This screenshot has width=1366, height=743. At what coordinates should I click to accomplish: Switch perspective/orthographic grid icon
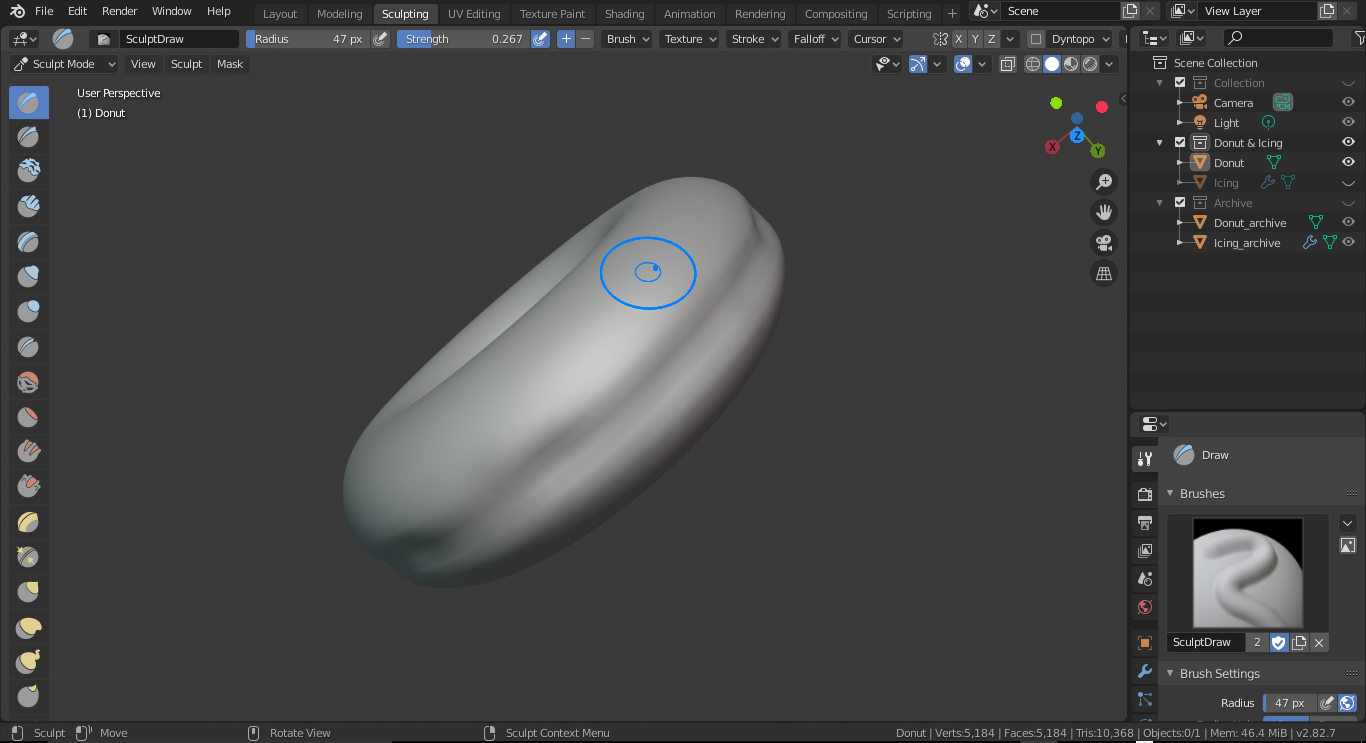pos(1104,273)
